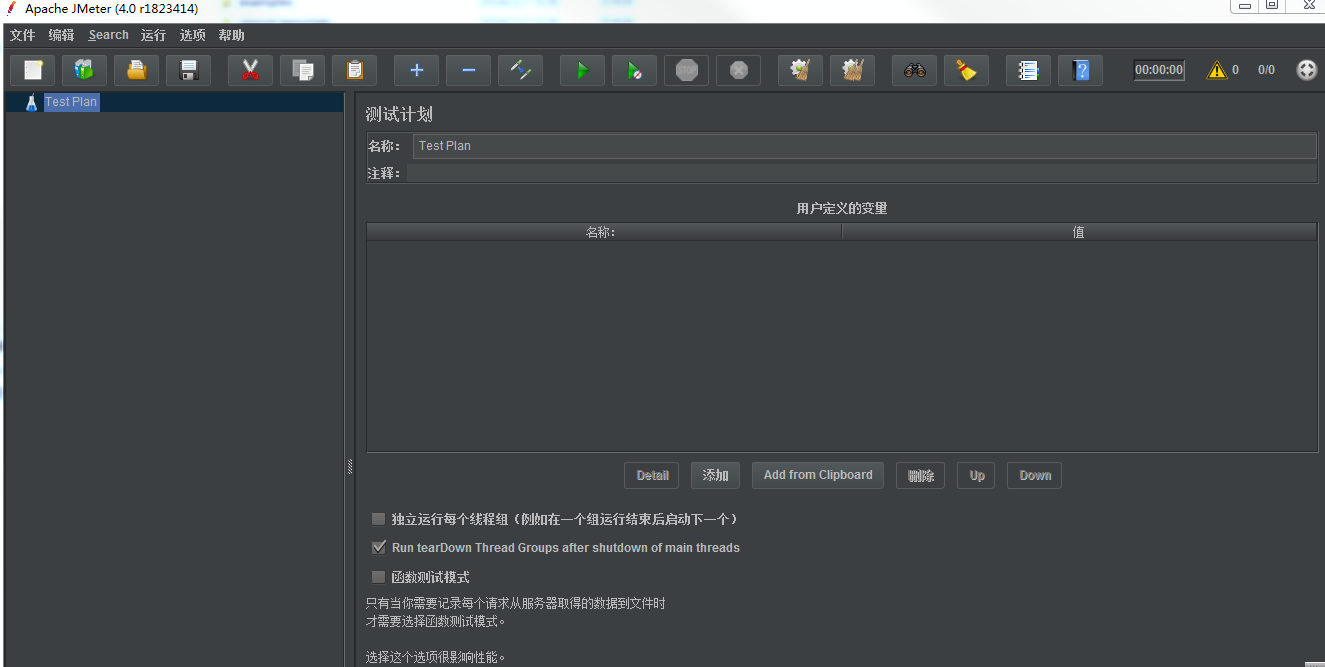Click the 添加 button
The image size is (1325, 667).
point(715,475)
